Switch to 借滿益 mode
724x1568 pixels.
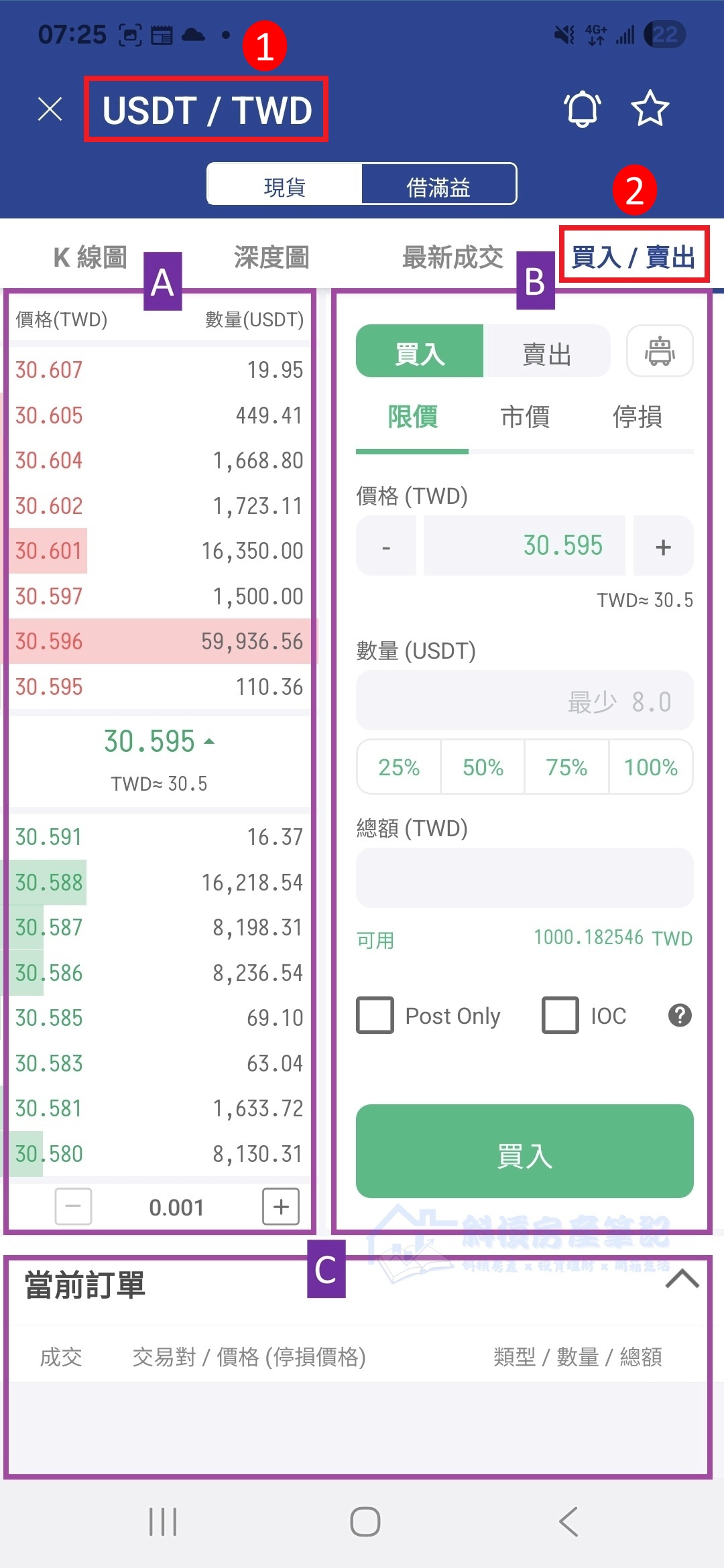[438, 186]
